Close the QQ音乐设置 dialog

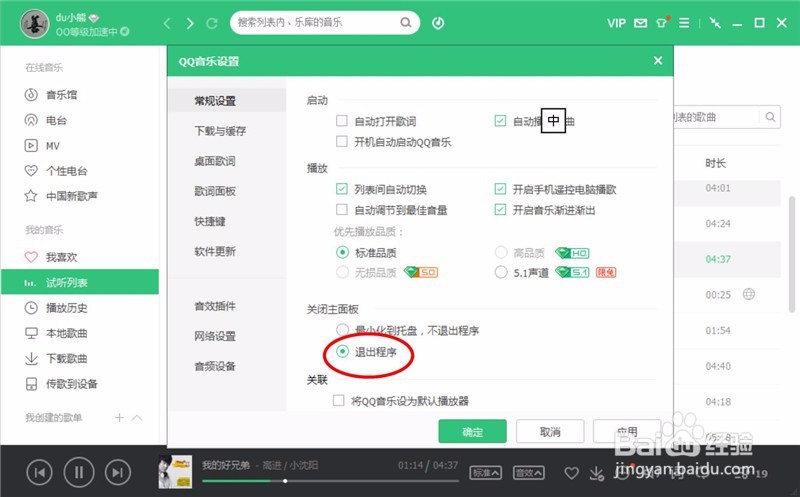click(658, 61)
